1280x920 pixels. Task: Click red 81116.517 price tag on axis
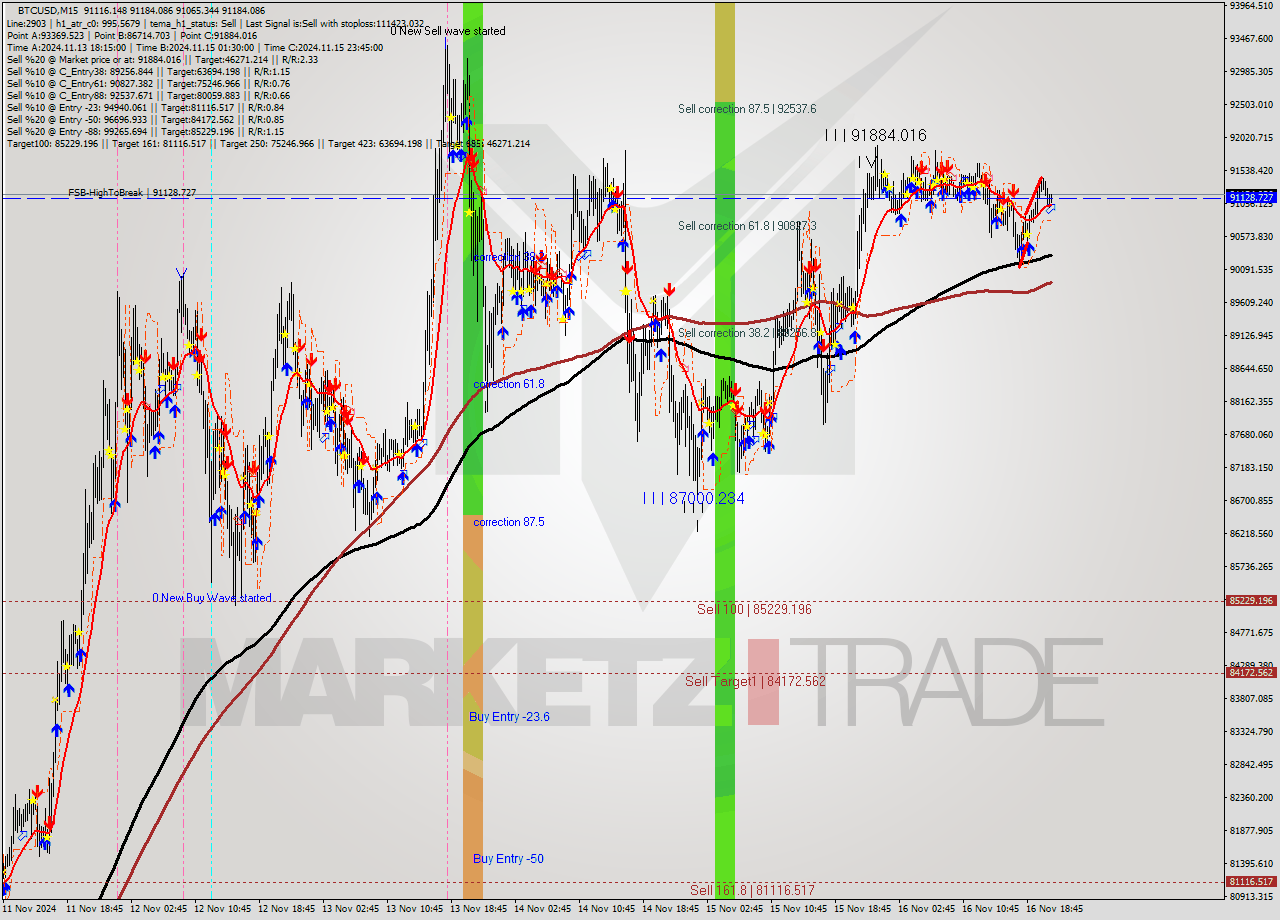tap(1250, 882)
